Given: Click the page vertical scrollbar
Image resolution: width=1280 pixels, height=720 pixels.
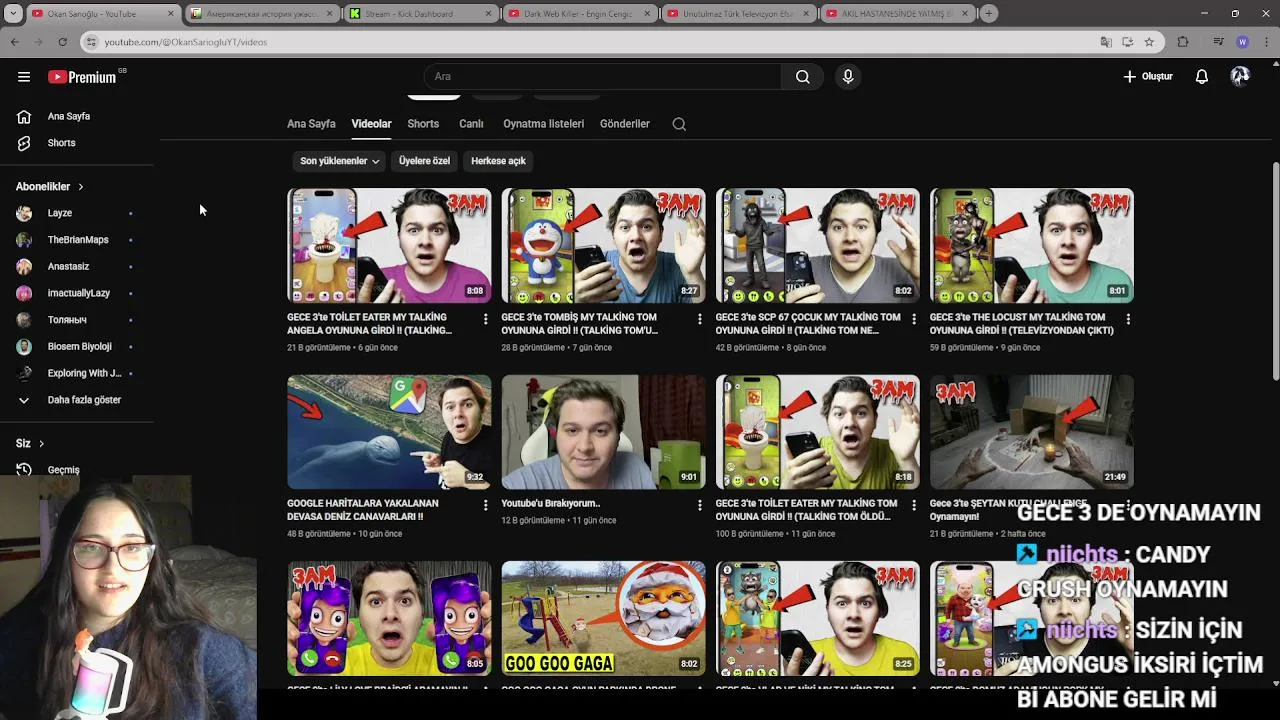Looking at the screenshot, I should click(x=1275, y=270).
